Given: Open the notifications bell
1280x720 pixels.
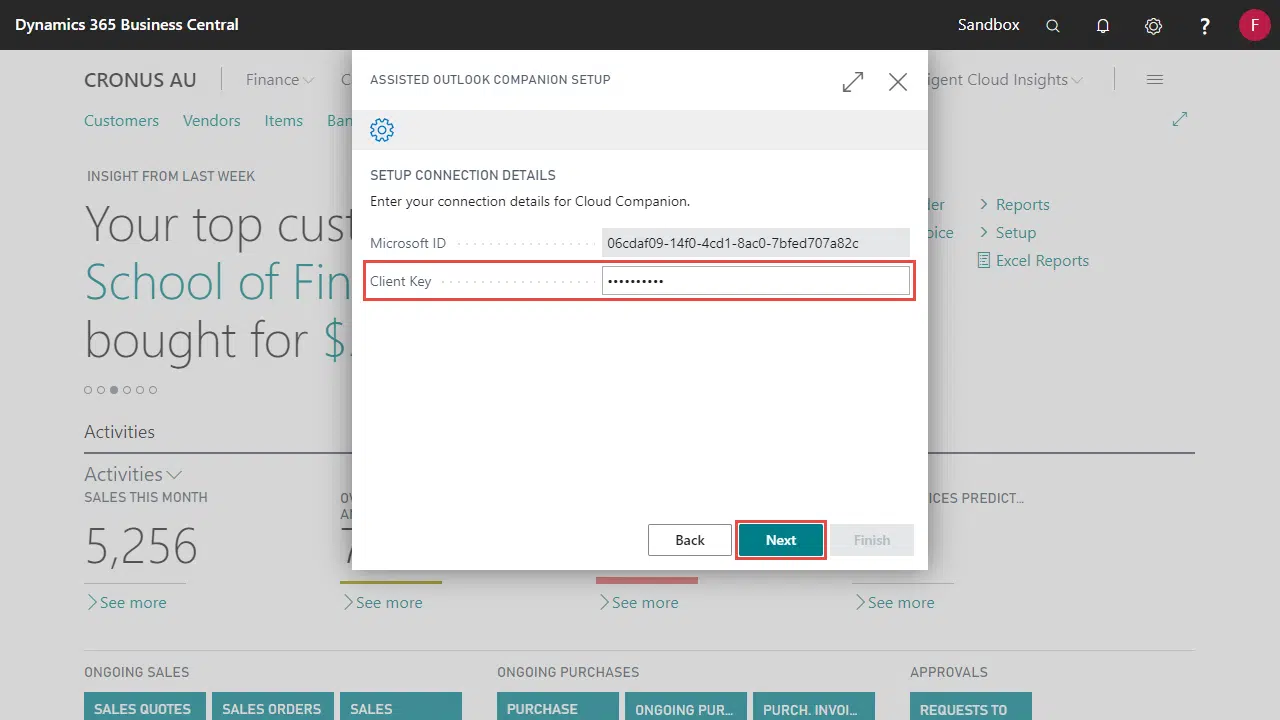Looking at the screenshot, I should [1103, 26].
